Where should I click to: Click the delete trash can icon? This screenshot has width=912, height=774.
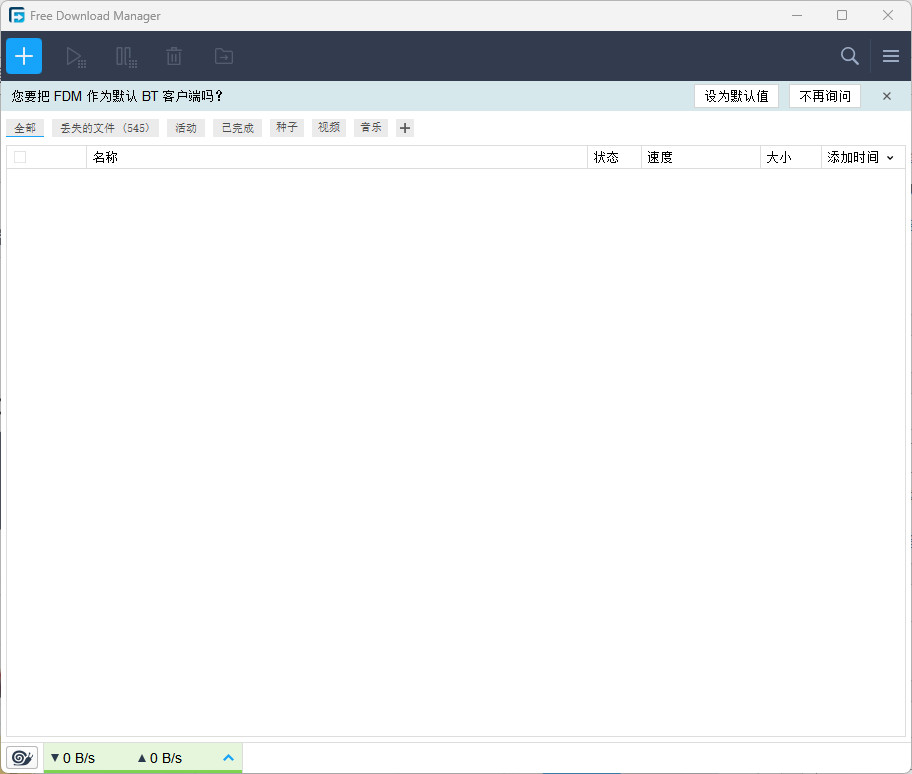tap(174, 56)
